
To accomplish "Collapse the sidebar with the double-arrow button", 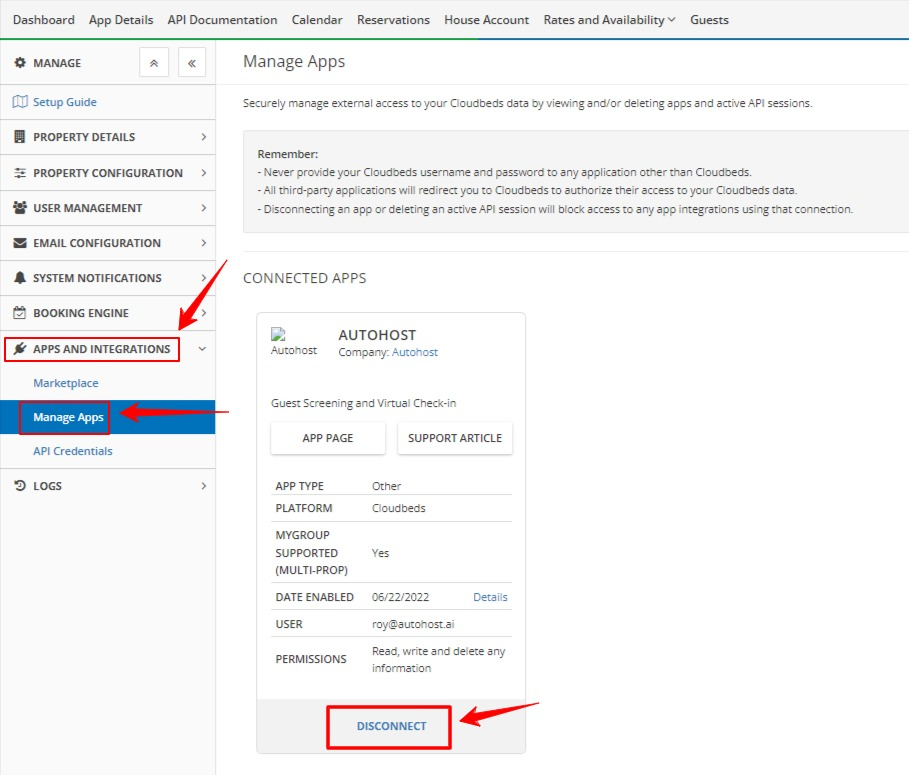I will (192, 62).
